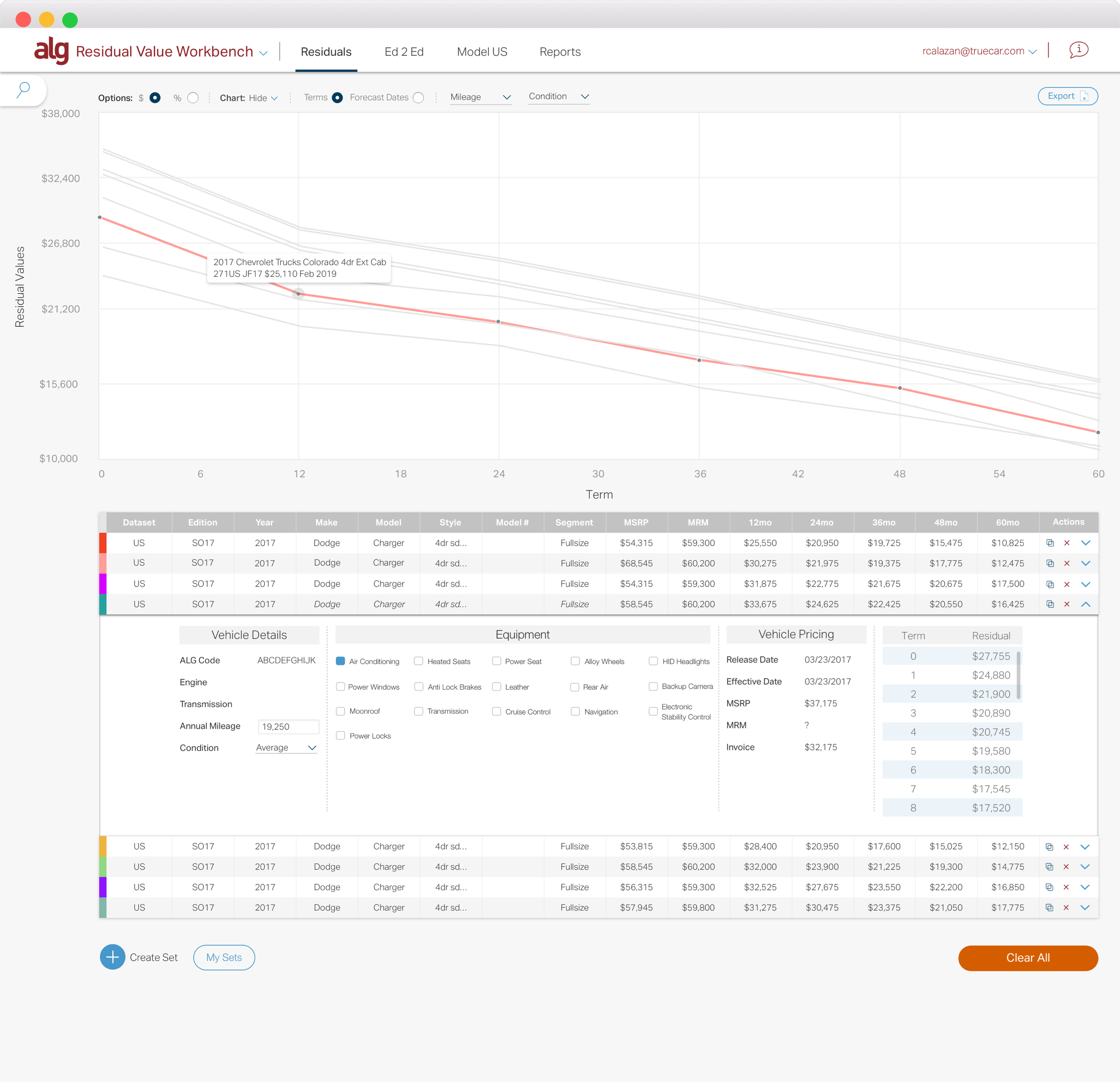Image resolution: width=1120 pixels, height=1082 pixels.
Task: Open the Reports tab
Action: coord(560,52)
